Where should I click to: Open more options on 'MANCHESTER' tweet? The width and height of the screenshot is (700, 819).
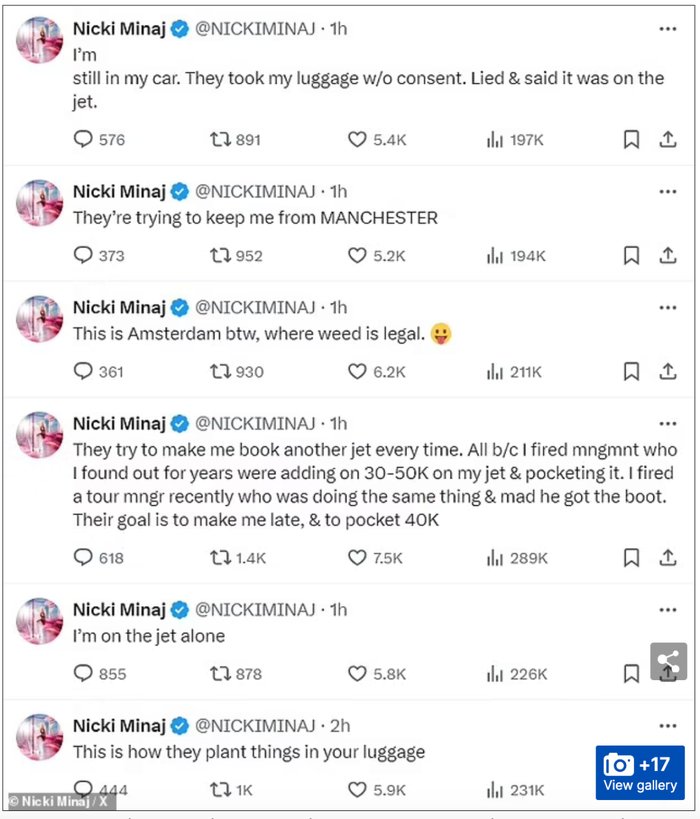coord(667,191)
